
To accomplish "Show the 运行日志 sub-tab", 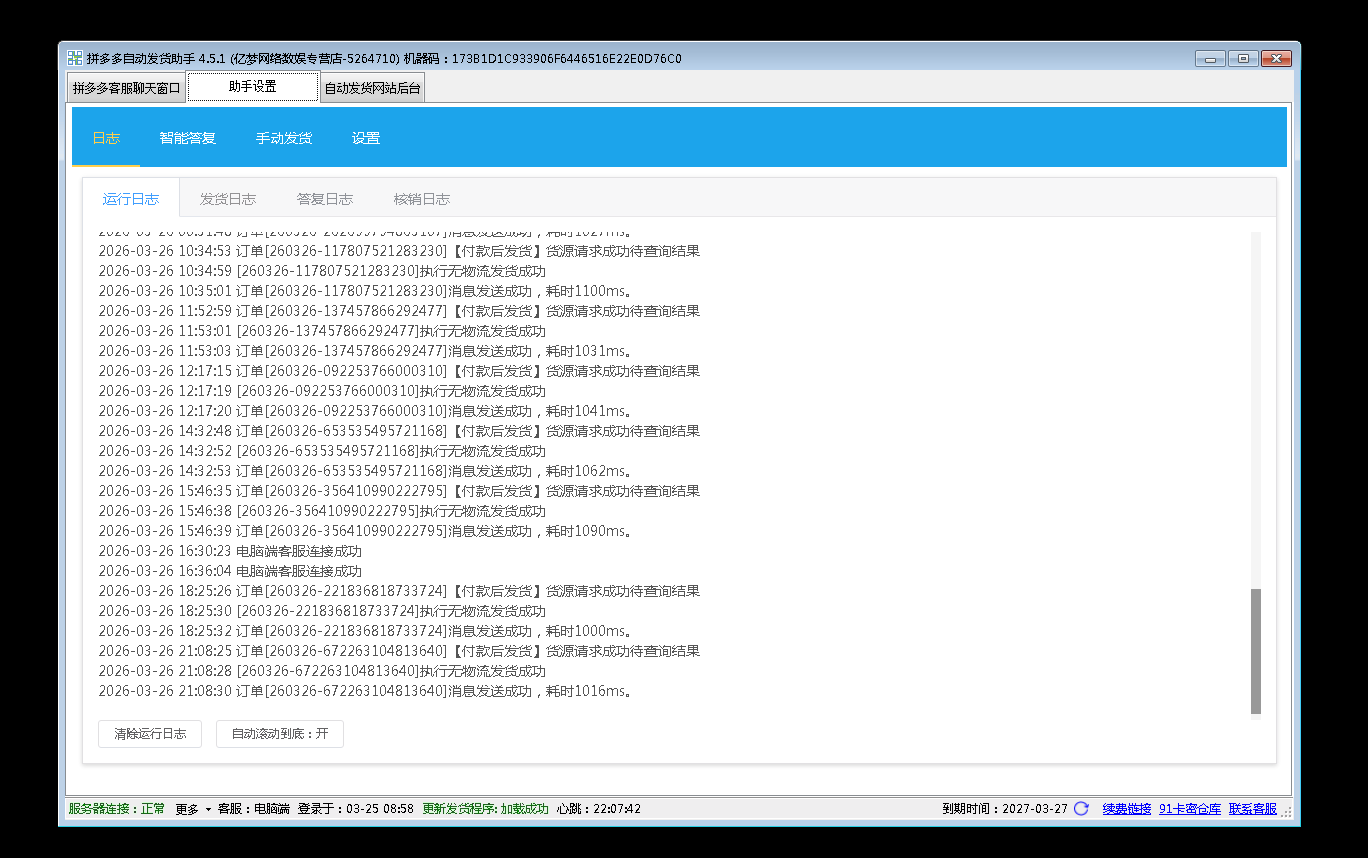I will coord(131,198).
